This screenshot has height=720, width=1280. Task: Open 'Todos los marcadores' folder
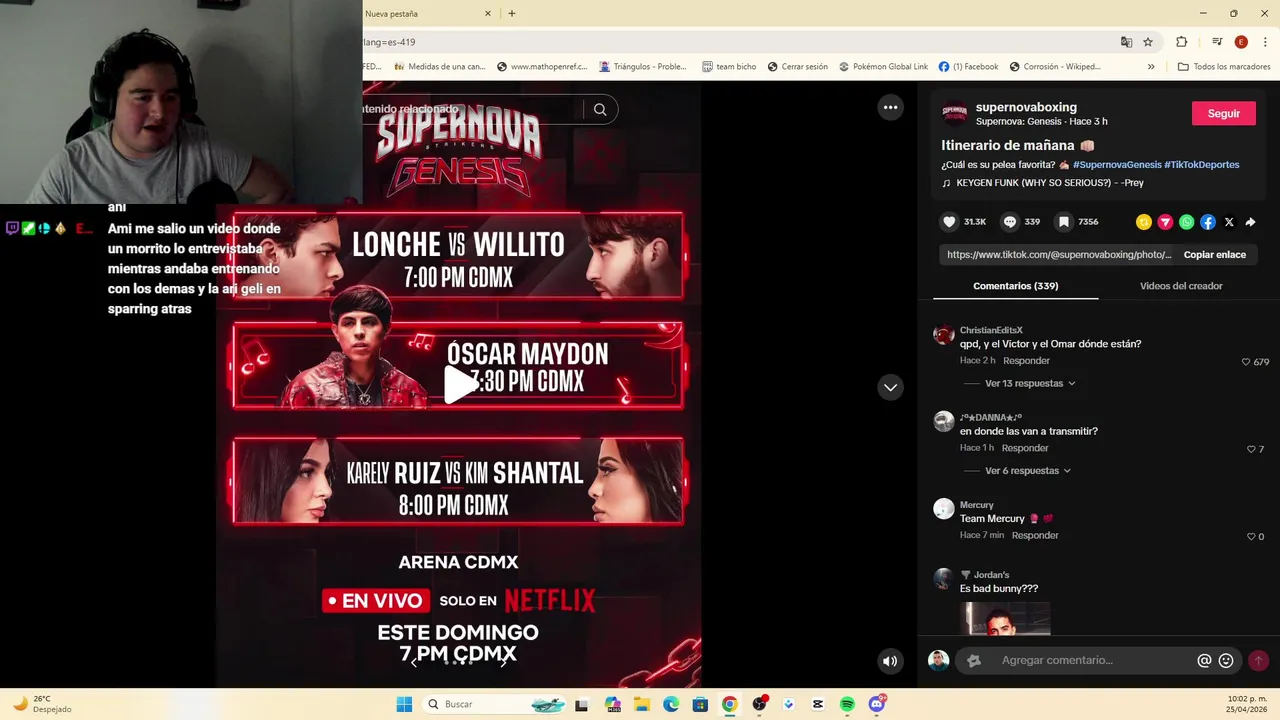click(1224, 67)
